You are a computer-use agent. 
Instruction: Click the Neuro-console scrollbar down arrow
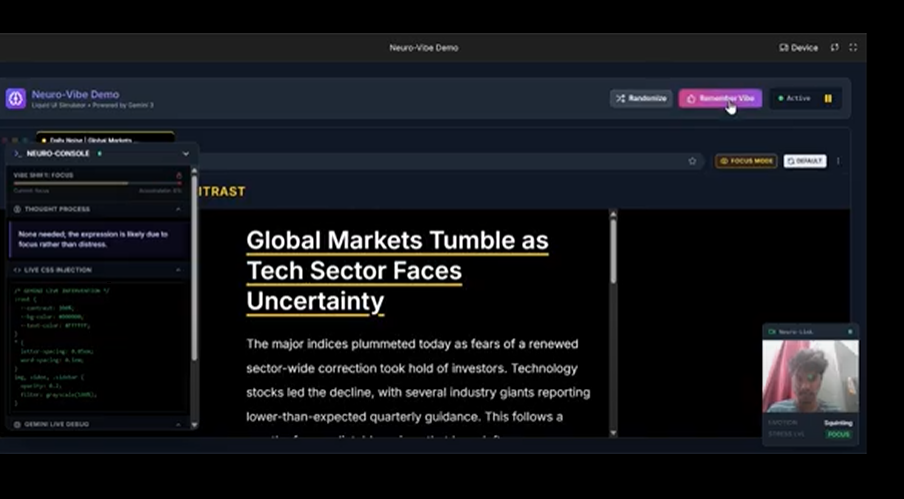coord(194,425)
